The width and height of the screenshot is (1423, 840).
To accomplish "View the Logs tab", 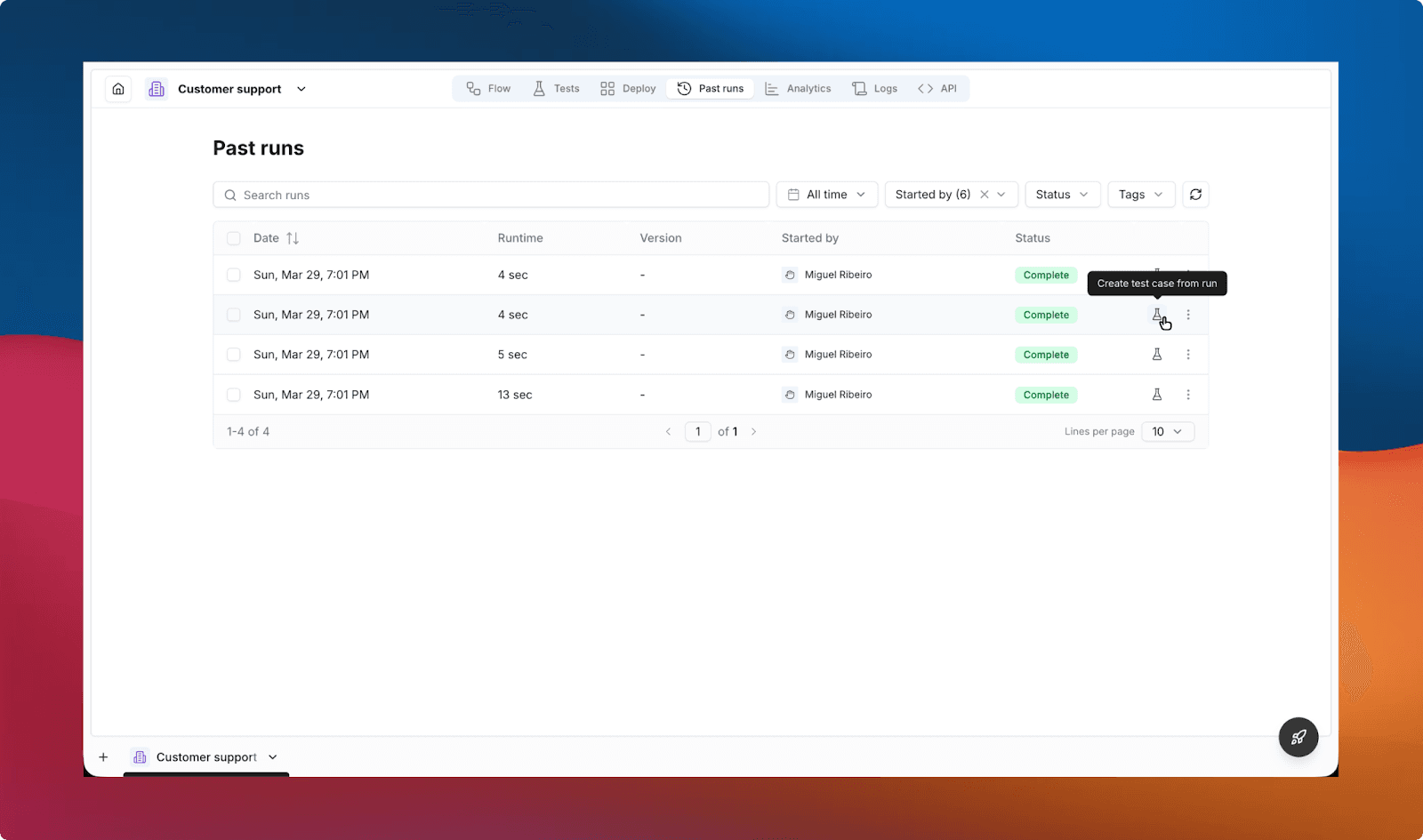I will coord(874,89).
